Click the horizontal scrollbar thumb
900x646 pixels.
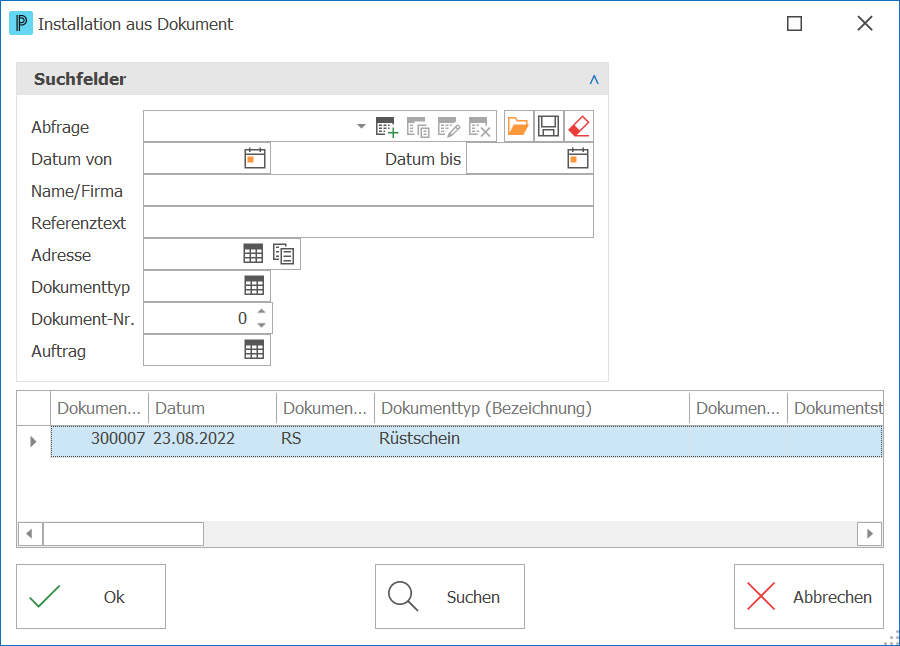[x=123, y=534]
